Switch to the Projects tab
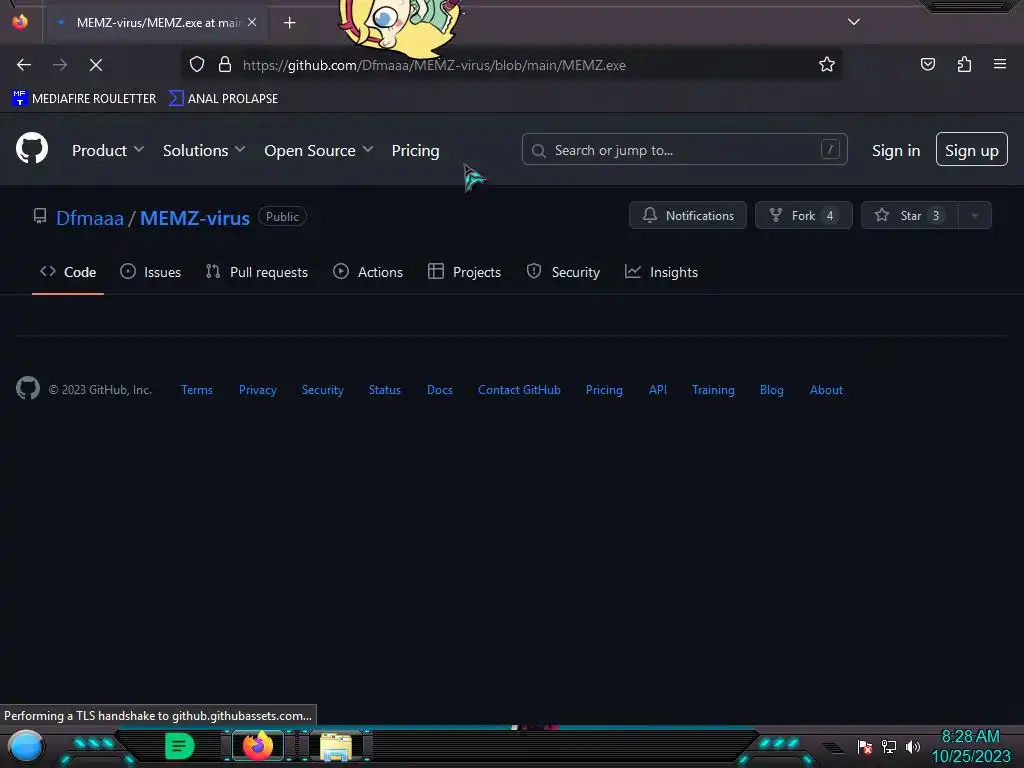 (x=464, y=272)
